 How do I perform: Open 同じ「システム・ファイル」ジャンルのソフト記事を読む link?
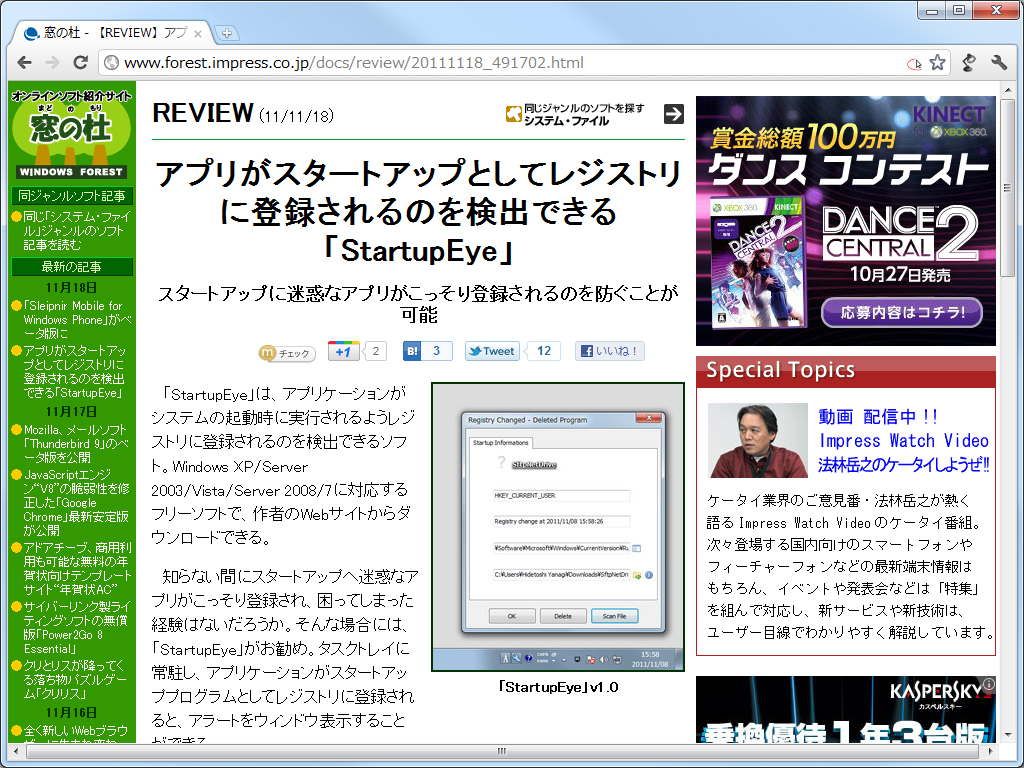click(x=76, y=231)
